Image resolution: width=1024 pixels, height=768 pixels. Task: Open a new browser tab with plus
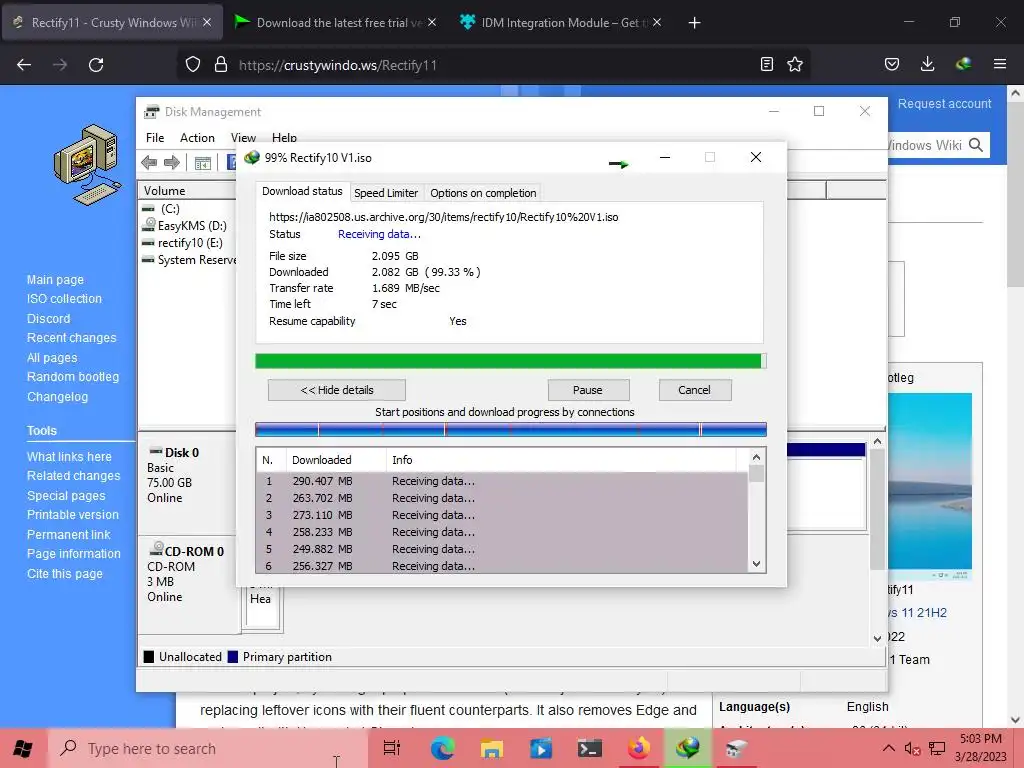[694, 23]
